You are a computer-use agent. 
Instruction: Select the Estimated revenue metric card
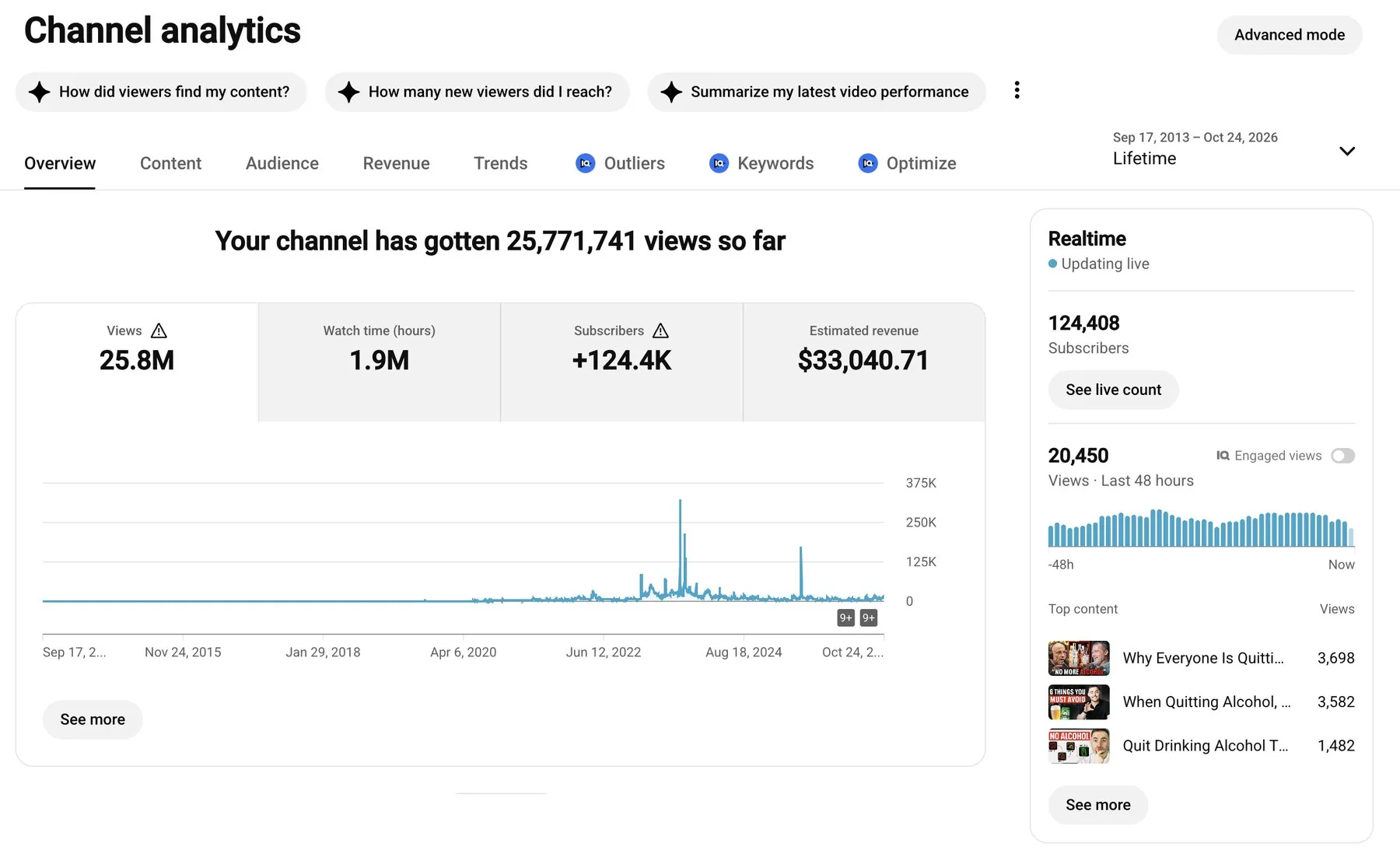pos(864,362)
